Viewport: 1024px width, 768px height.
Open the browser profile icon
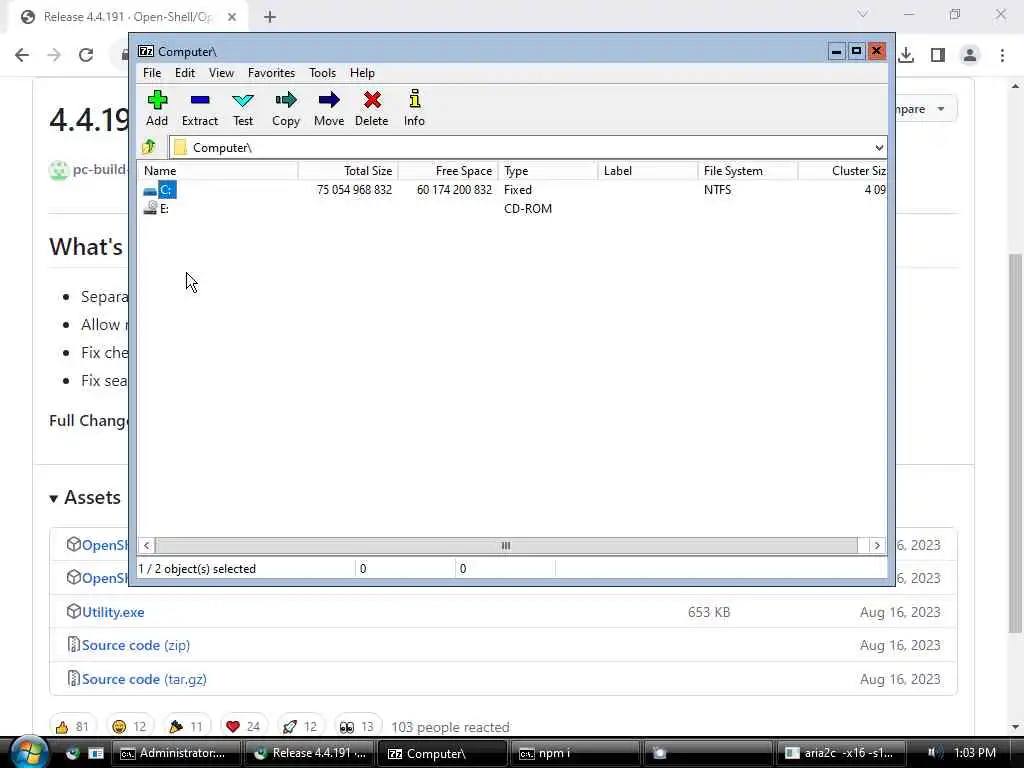[x=970, y=55]
